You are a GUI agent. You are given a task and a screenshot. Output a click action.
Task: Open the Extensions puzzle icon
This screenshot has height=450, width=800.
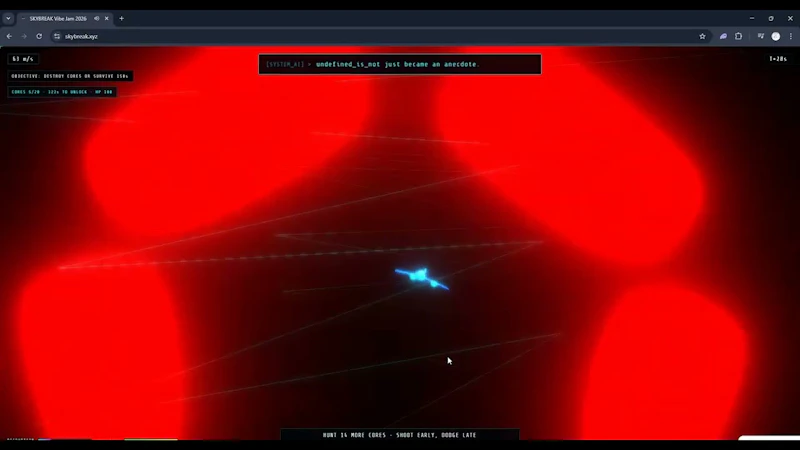(x=738, y=36)
